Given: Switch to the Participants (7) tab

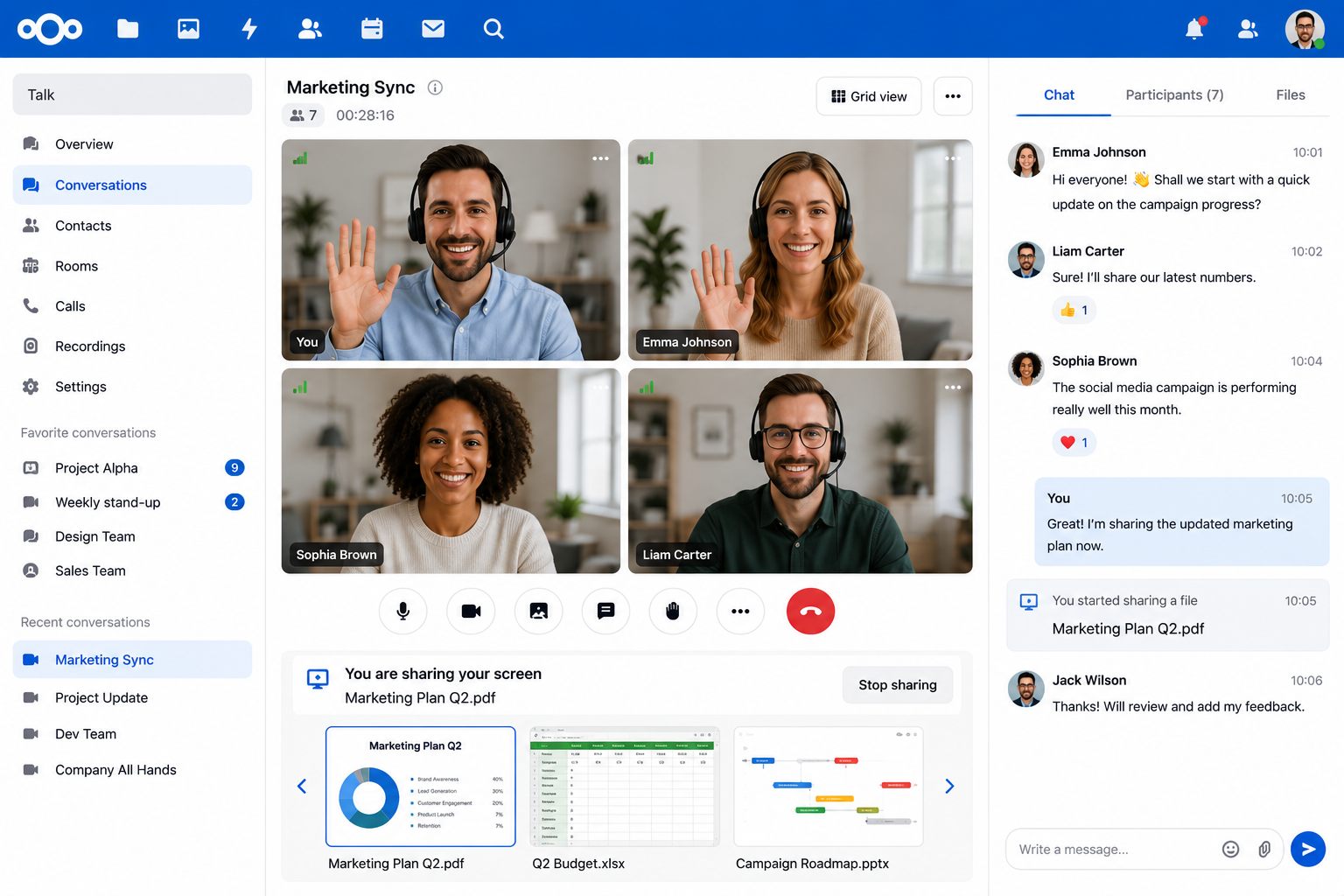Looking at the screenshot, I should pyautogui.click(x=1174, y=94).
